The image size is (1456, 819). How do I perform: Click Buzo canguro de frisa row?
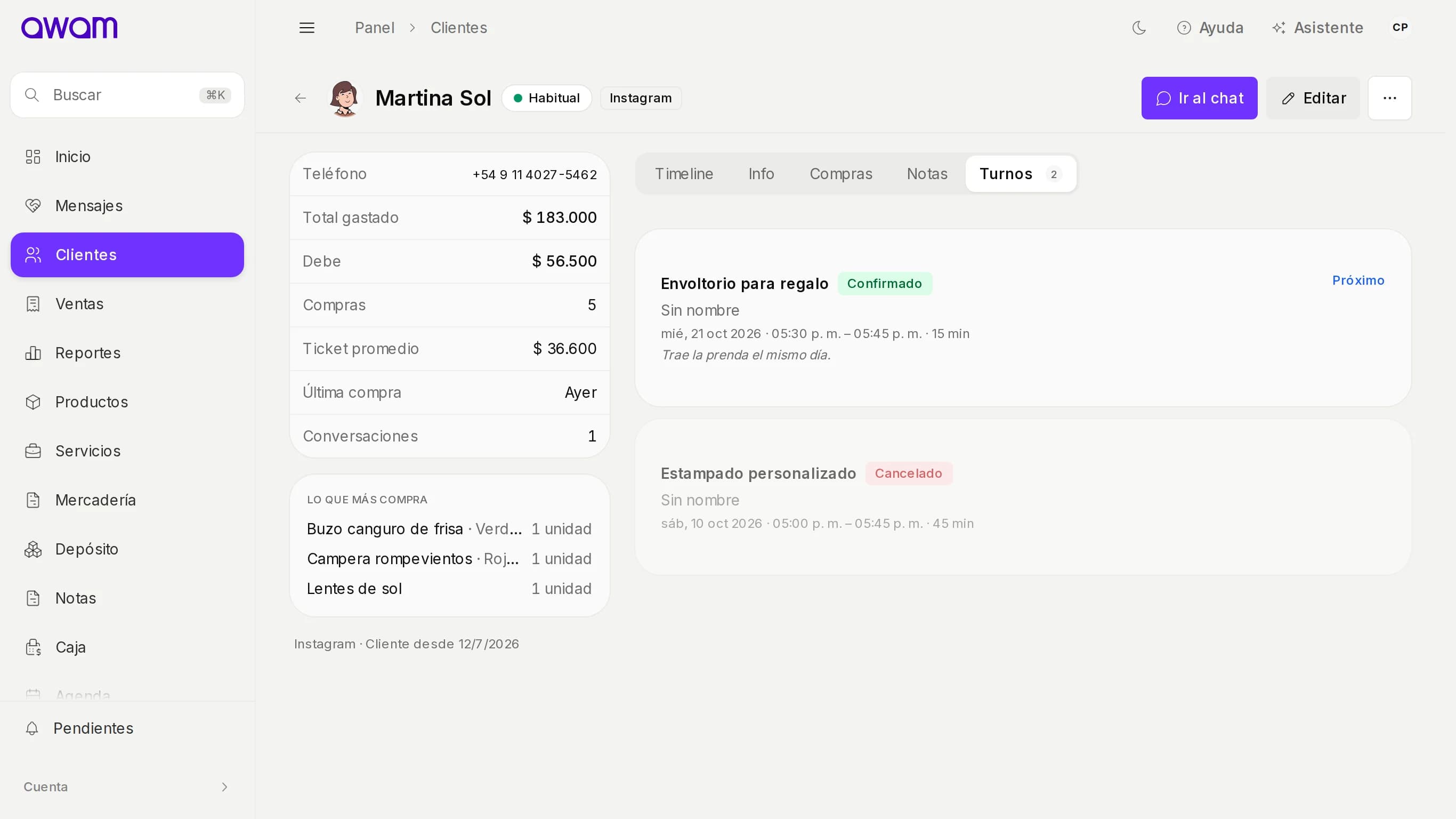(449, 529)
